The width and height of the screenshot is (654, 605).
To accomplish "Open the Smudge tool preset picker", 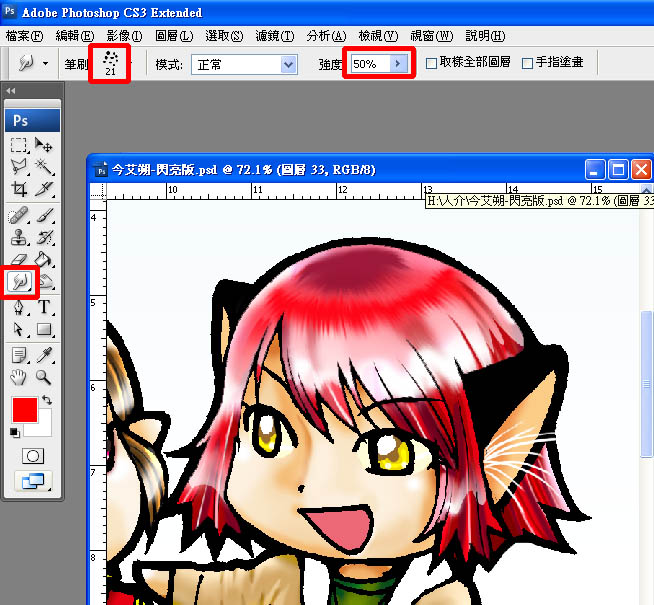I will click(x=33, y=63).
